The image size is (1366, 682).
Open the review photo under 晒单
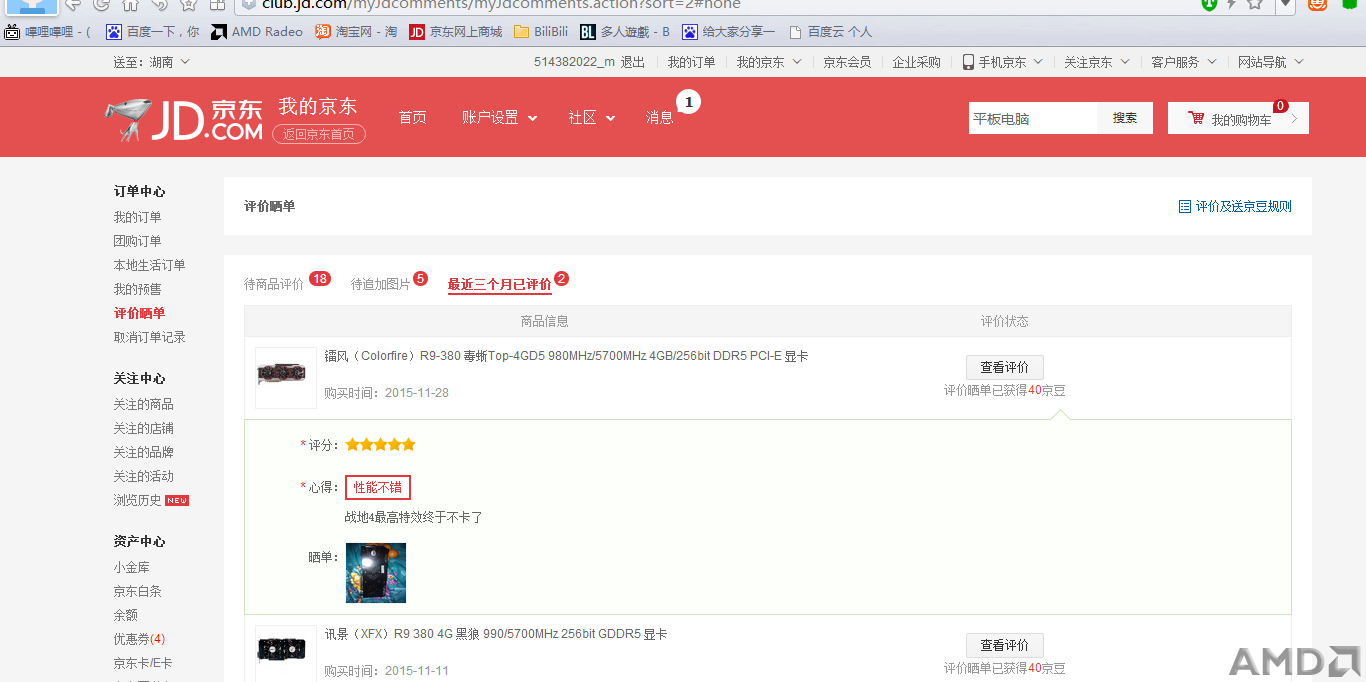point(376,573)
